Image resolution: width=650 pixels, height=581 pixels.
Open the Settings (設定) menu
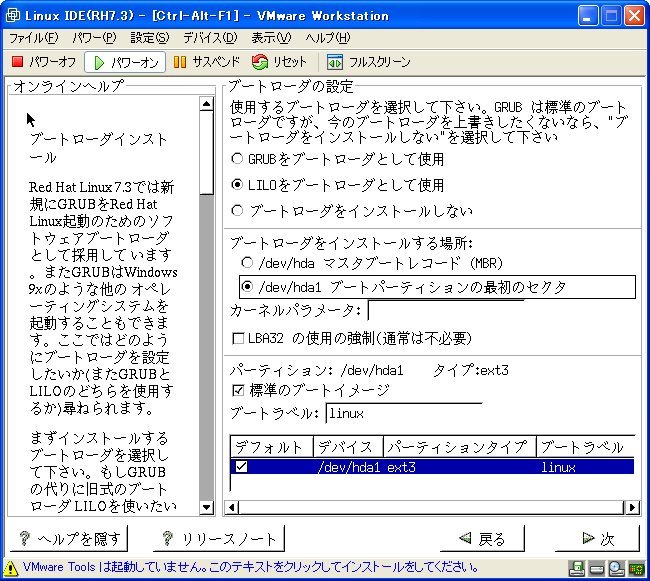click(x=150, y=38)
